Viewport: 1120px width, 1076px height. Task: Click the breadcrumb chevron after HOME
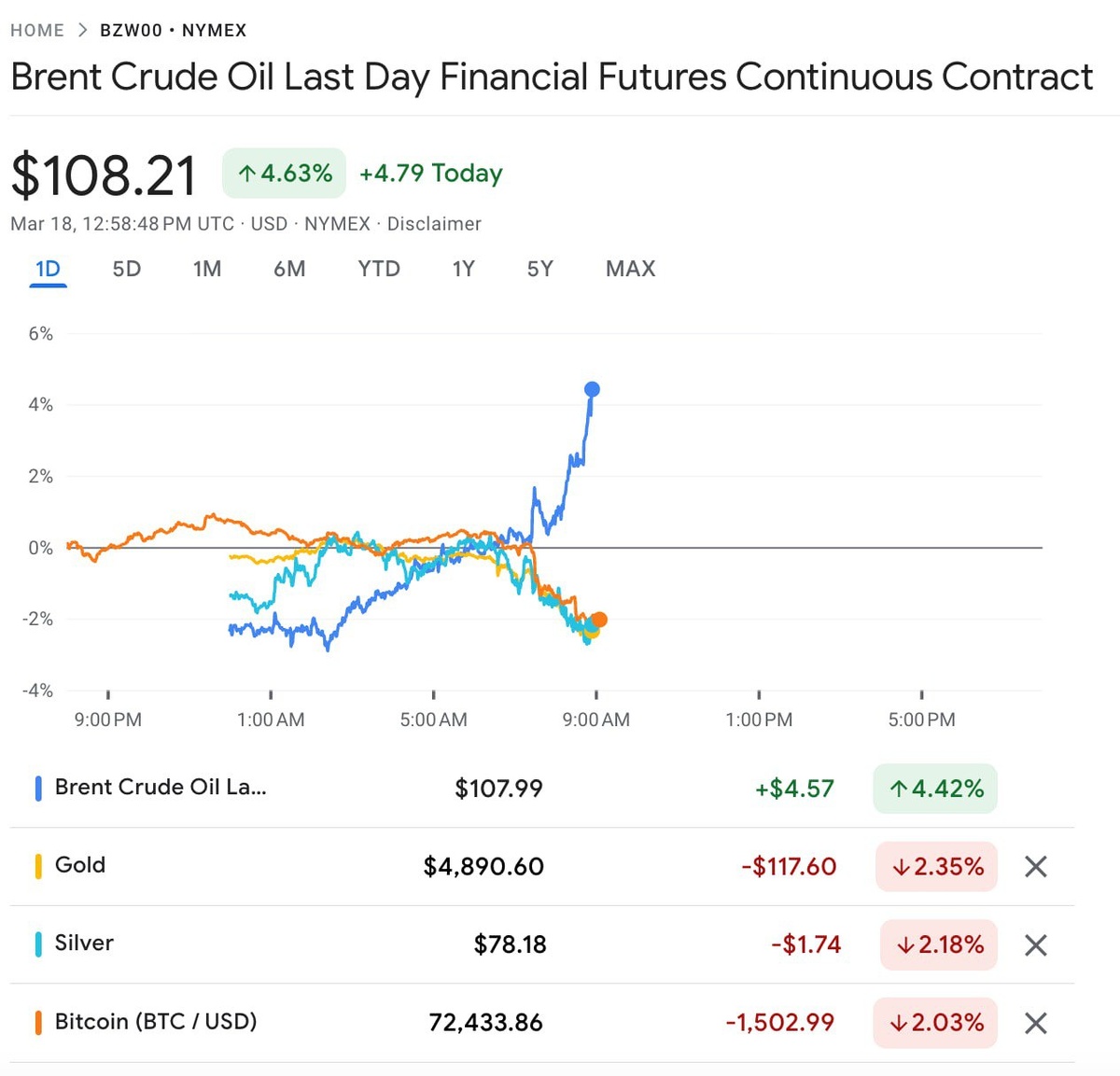coord(82,30)
